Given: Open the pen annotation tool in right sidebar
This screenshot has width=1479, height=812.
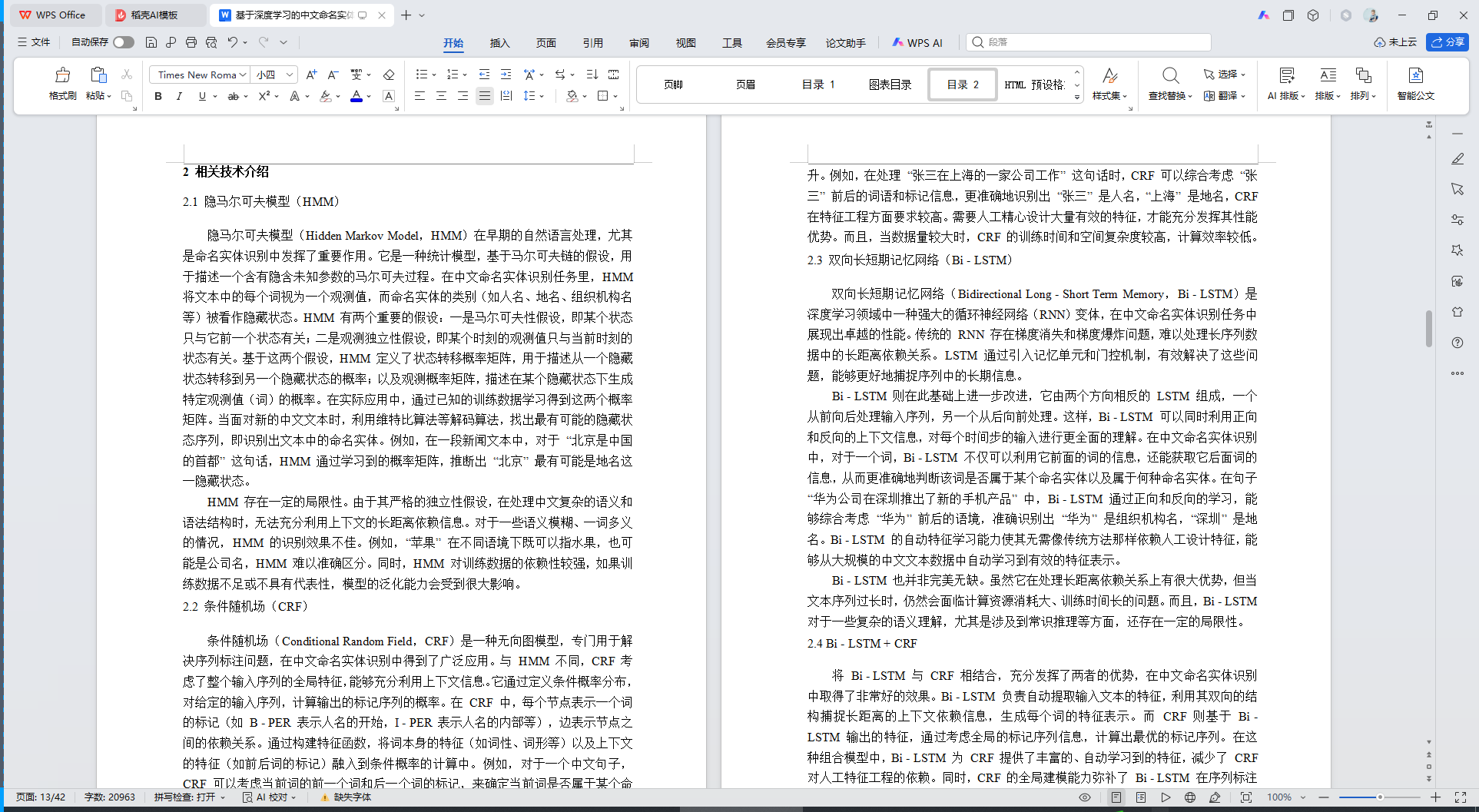Looking at the screenshot, I should (1457, 159).
